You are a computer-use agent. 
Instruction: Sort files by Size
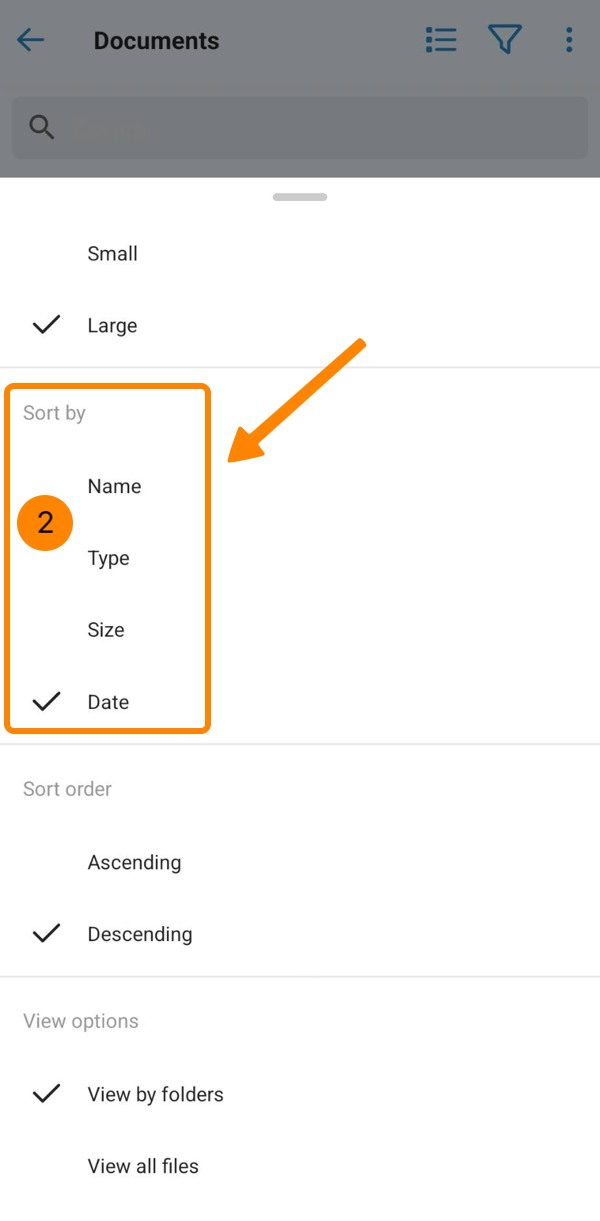coord(106,630)
